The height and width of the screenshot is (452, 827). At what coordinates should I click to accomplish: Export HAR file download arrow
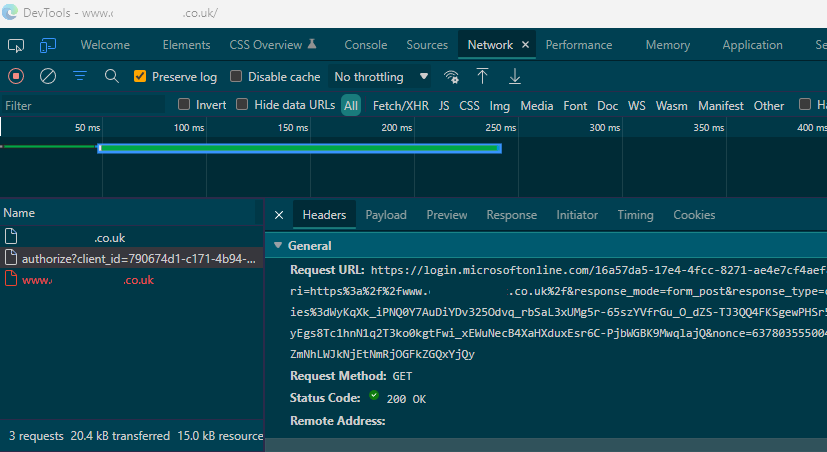click(515, 76)
